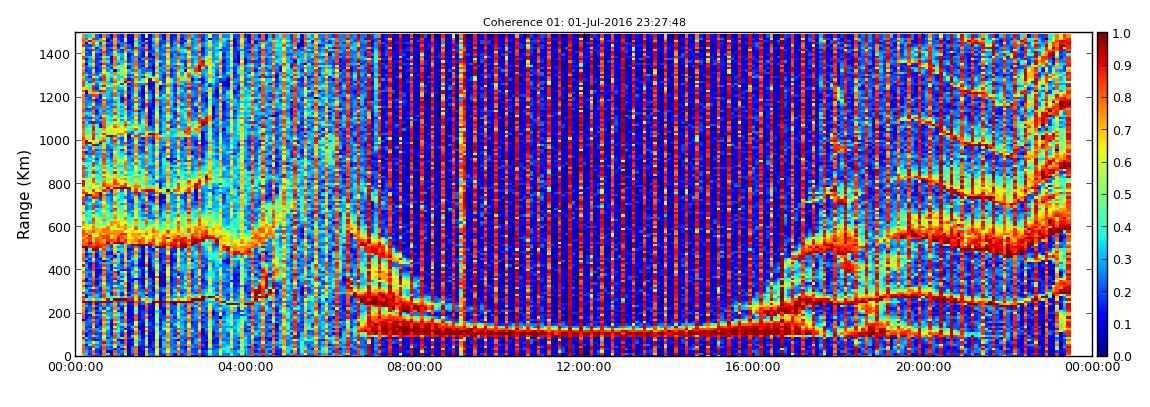1150x407 pixels.
Task: Click the 20:00:00 time axis label
Action: tap(921, 367)
